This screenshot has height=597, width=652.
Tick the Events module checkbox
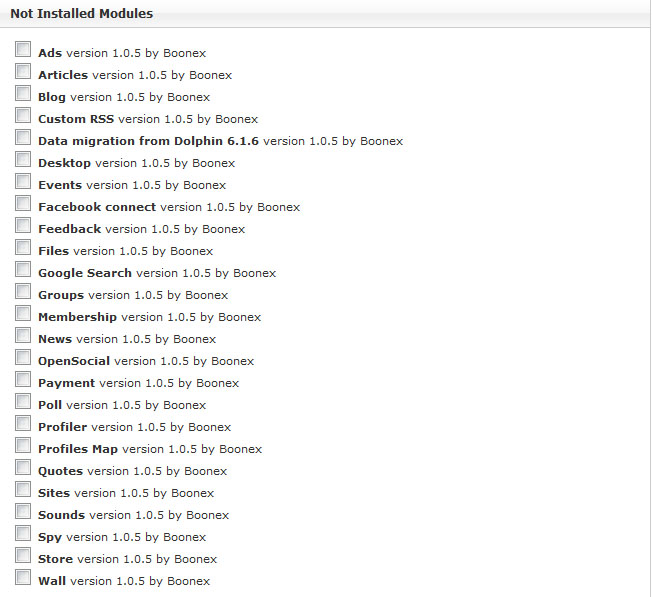coord(23,181)
